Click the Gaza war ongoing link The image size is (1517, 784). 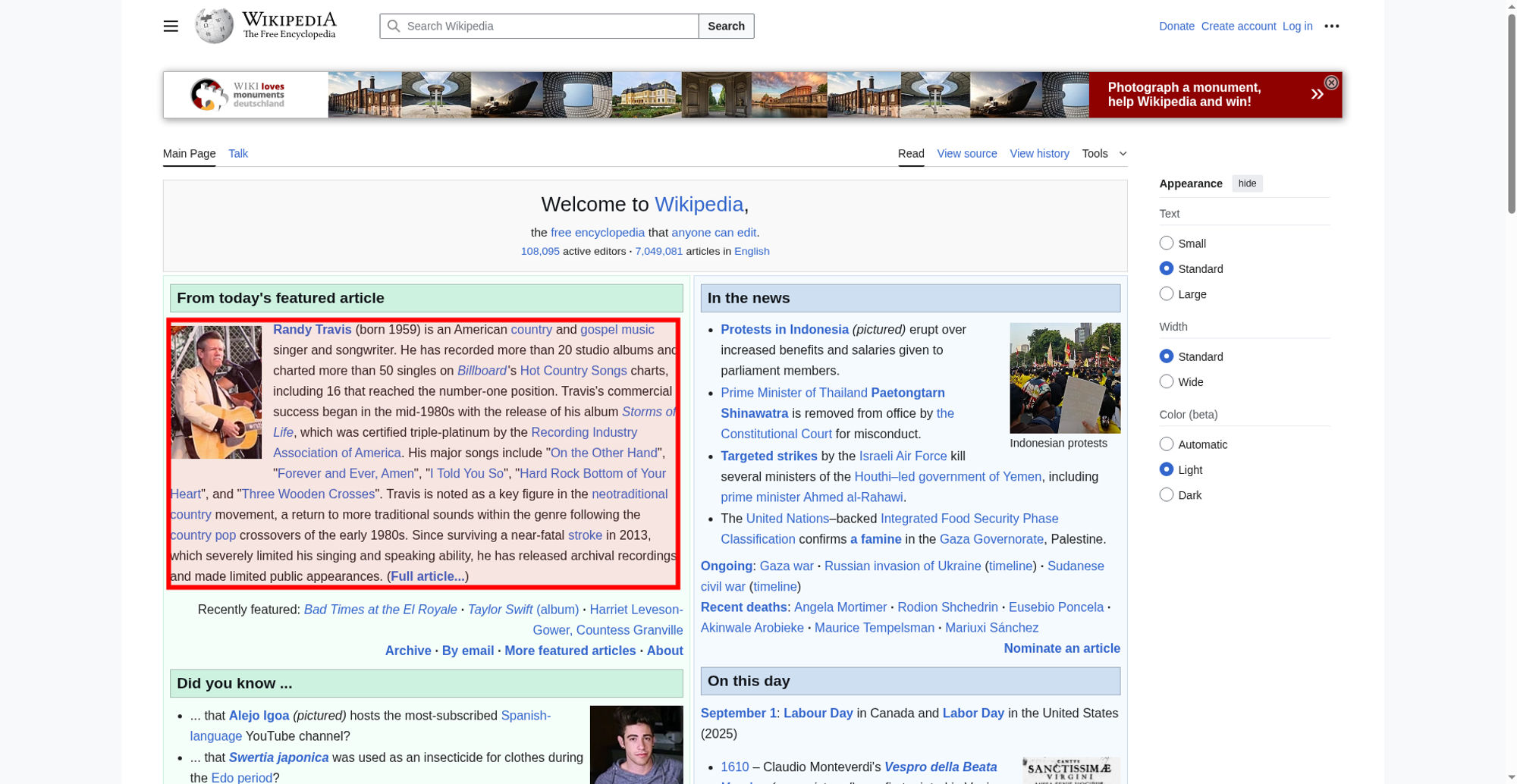[x=787, y=566]
